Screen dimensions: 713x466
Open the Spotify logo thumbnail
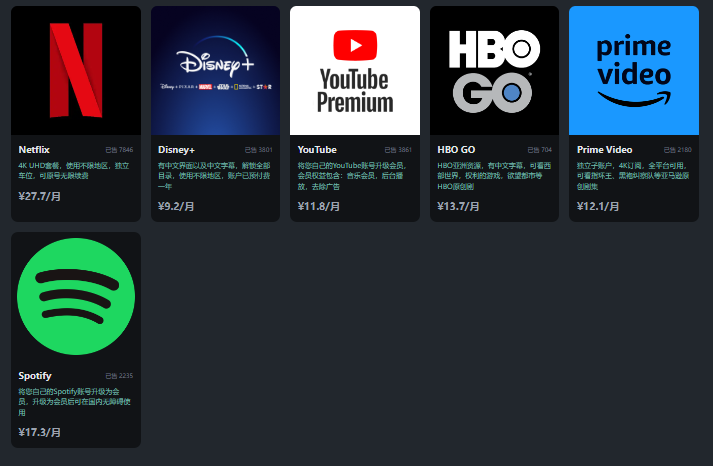point(76,296)
